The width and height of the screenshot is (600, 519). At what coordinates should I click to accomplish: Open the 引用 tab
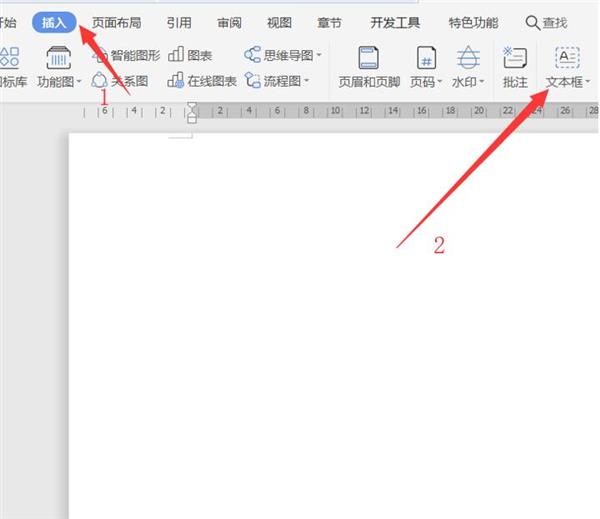(179, 23)
